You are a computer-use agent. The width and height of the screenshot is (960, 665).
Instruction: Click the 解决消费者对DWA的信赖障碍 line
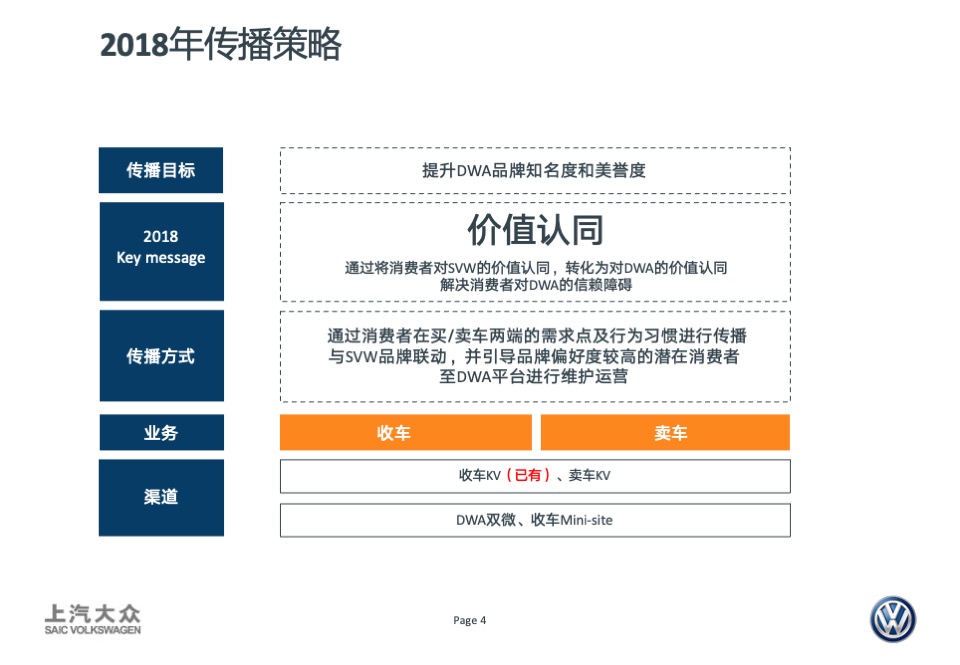[535, 283]
